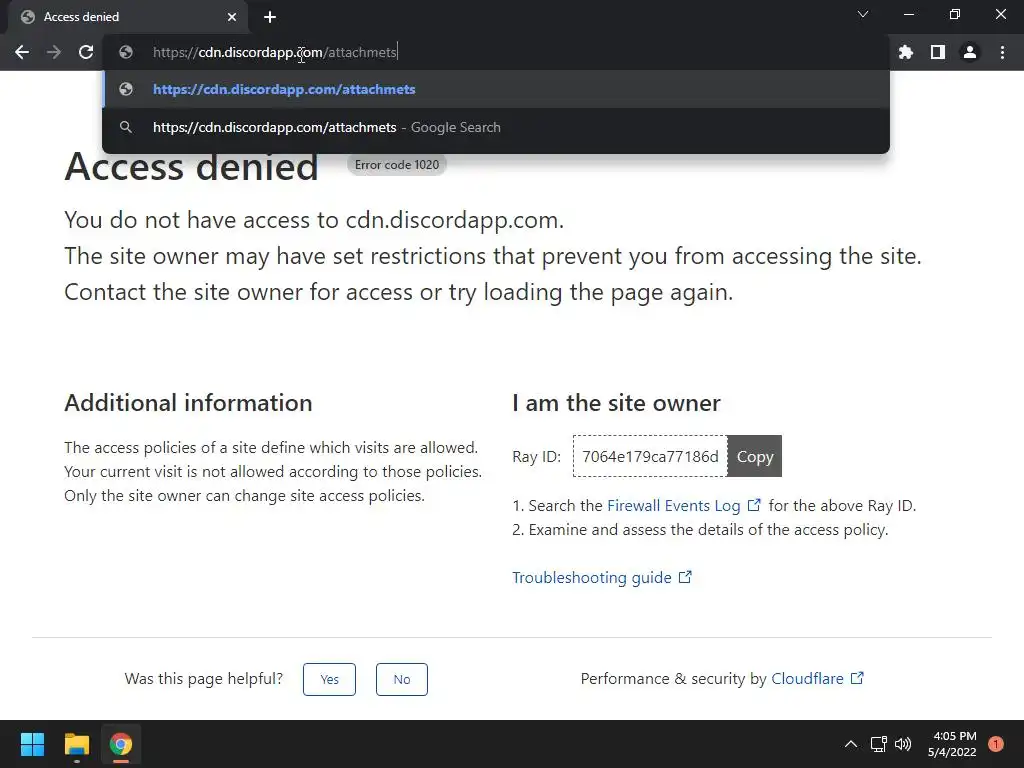Choose the Google Search suggestion row

point(496,127)
